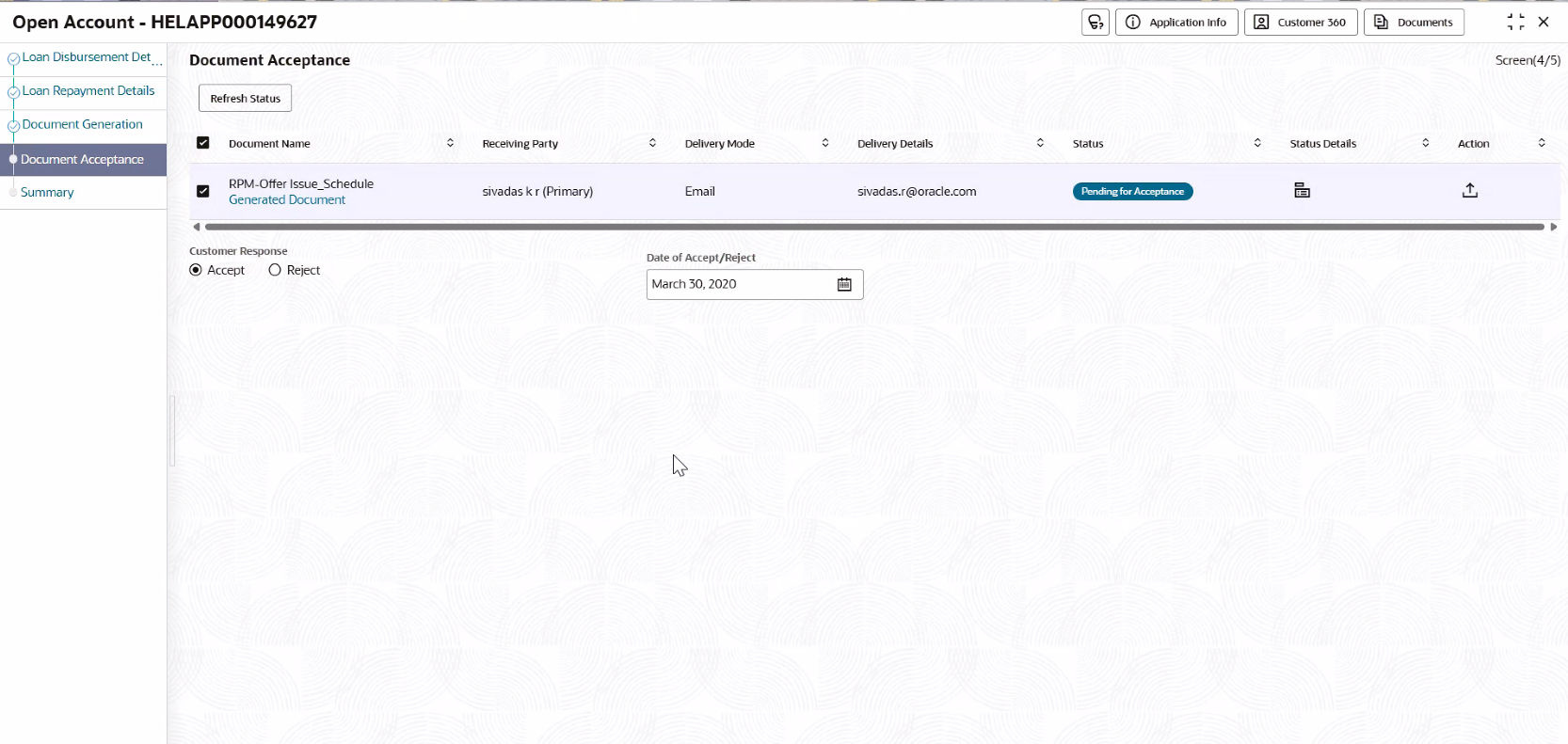Click the Pending for Acceptance status badge

click(x=1132, y=192)
